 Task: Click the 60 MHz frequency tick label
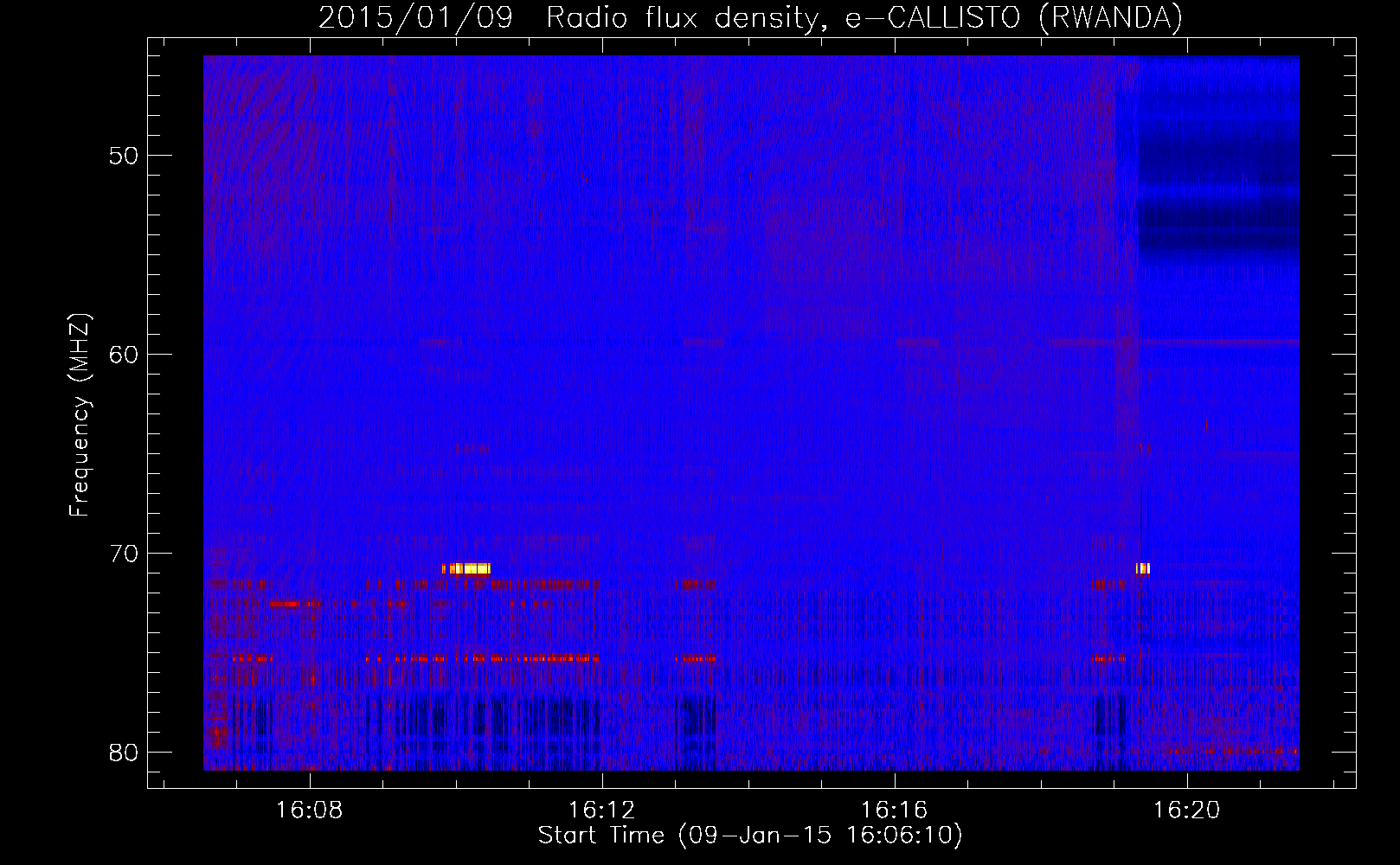[124, 355]
